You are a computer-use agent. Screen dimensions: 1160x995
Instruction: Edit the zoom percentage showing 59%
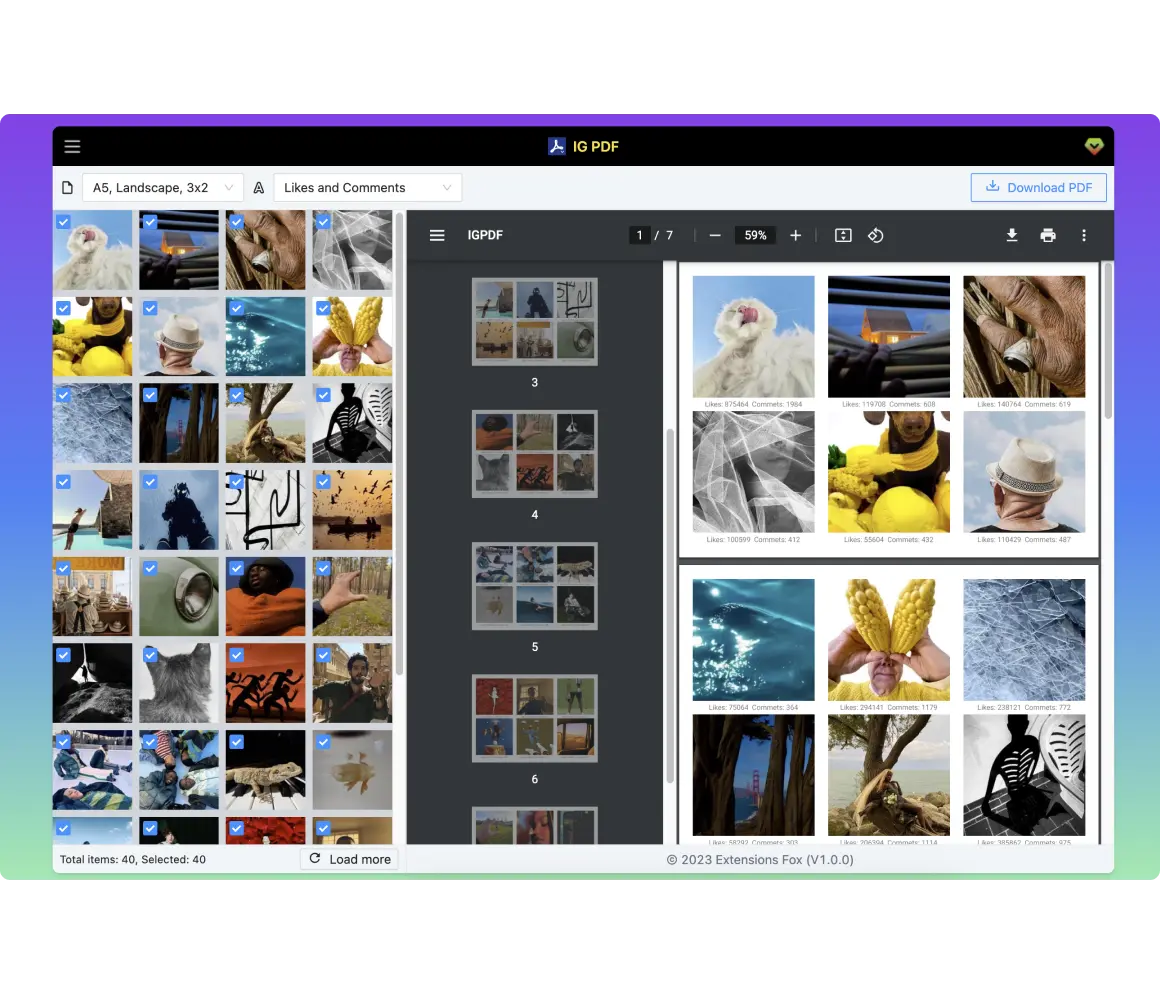(755, 235)
